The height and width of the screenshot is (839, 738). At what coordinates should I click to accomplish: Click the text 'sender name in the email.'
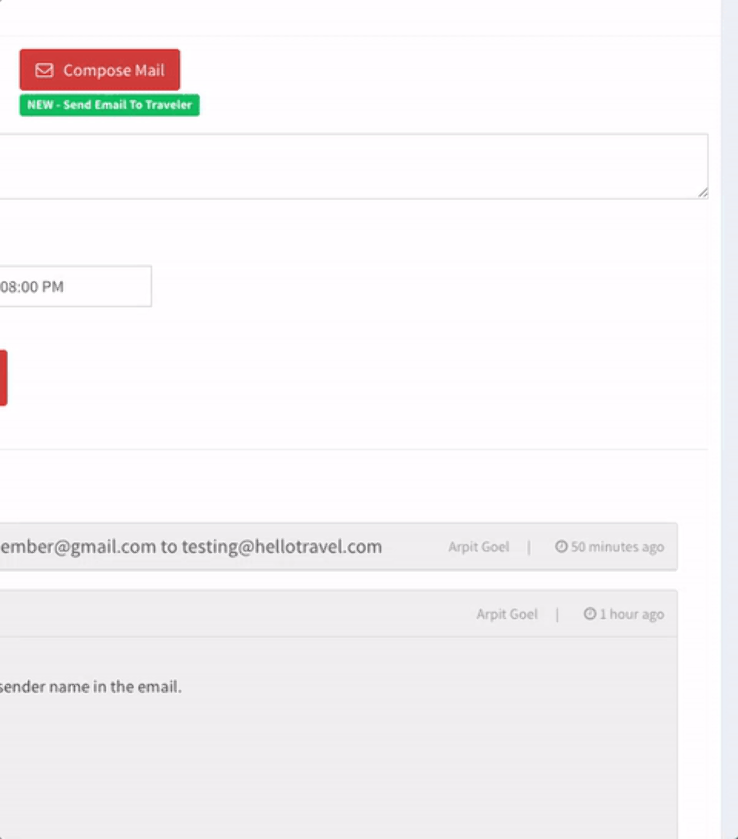click(x=90, y=687)
